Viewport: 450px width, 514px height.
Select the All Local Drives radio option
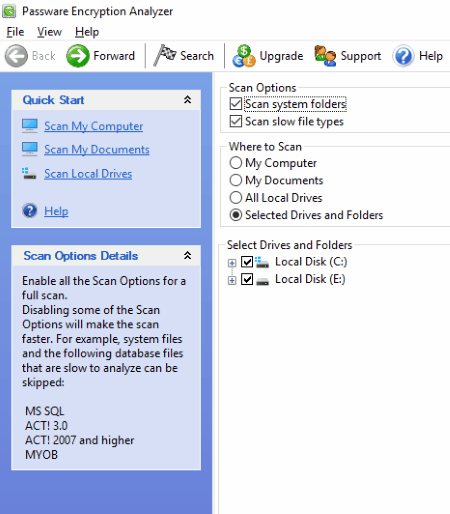click(x=236, y=198)
